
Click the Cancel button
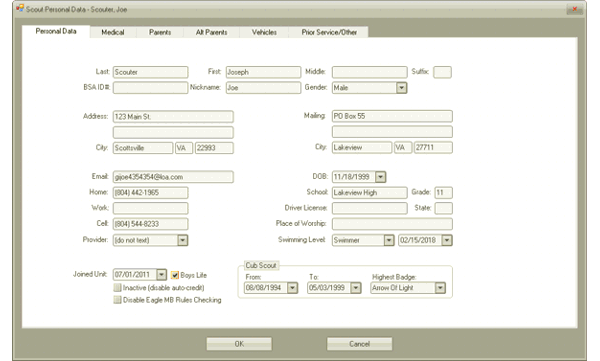click(359, 343)
